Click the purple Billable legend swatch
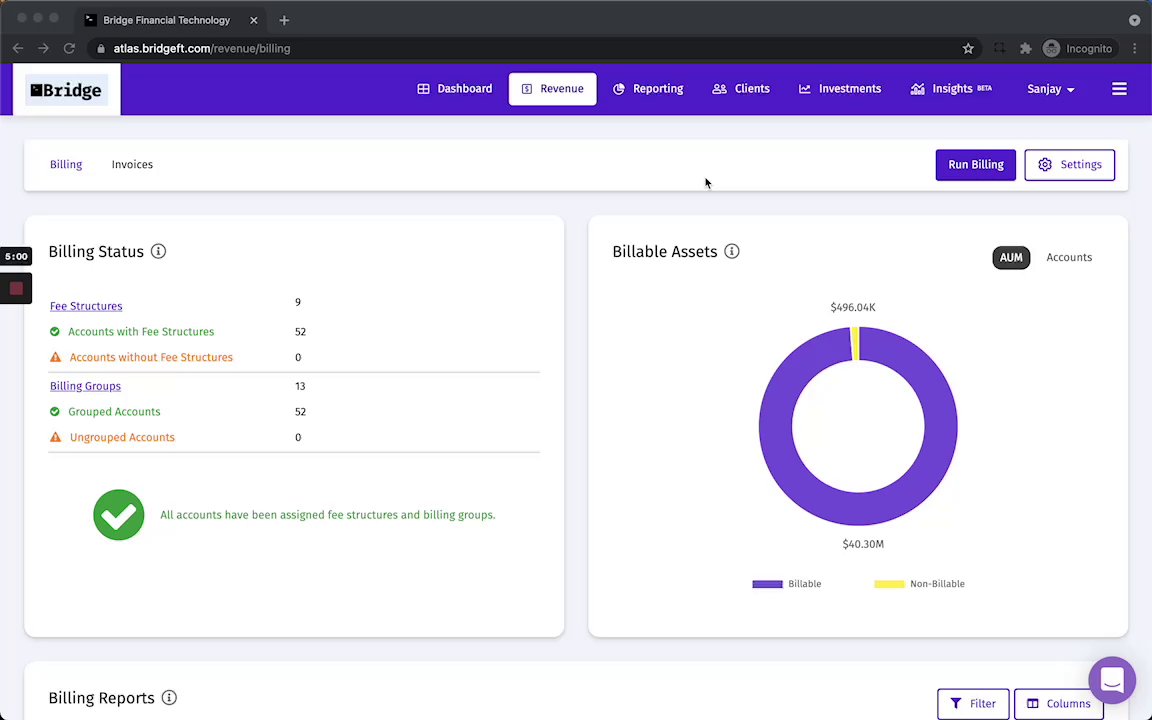 pyautogui.click(x=767, y=584)
